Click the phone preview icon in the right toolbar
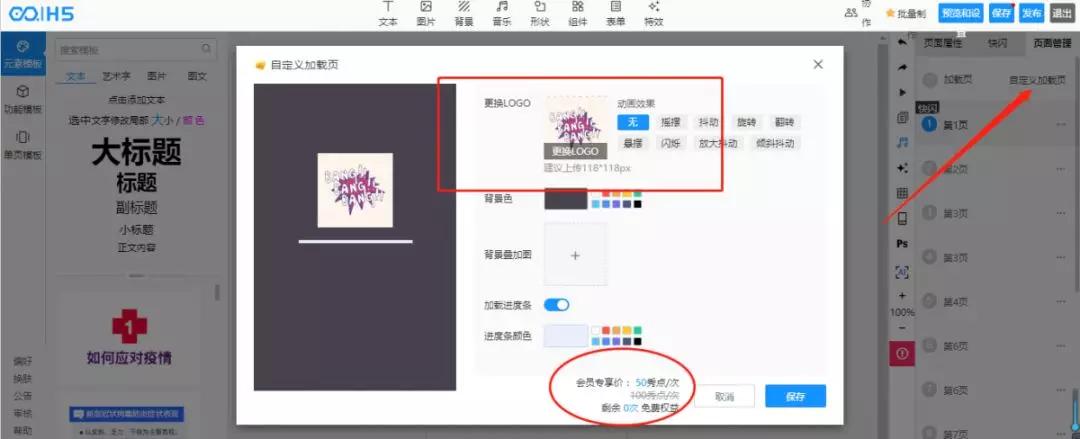The image size is (1080, 439). coord(902,219)
